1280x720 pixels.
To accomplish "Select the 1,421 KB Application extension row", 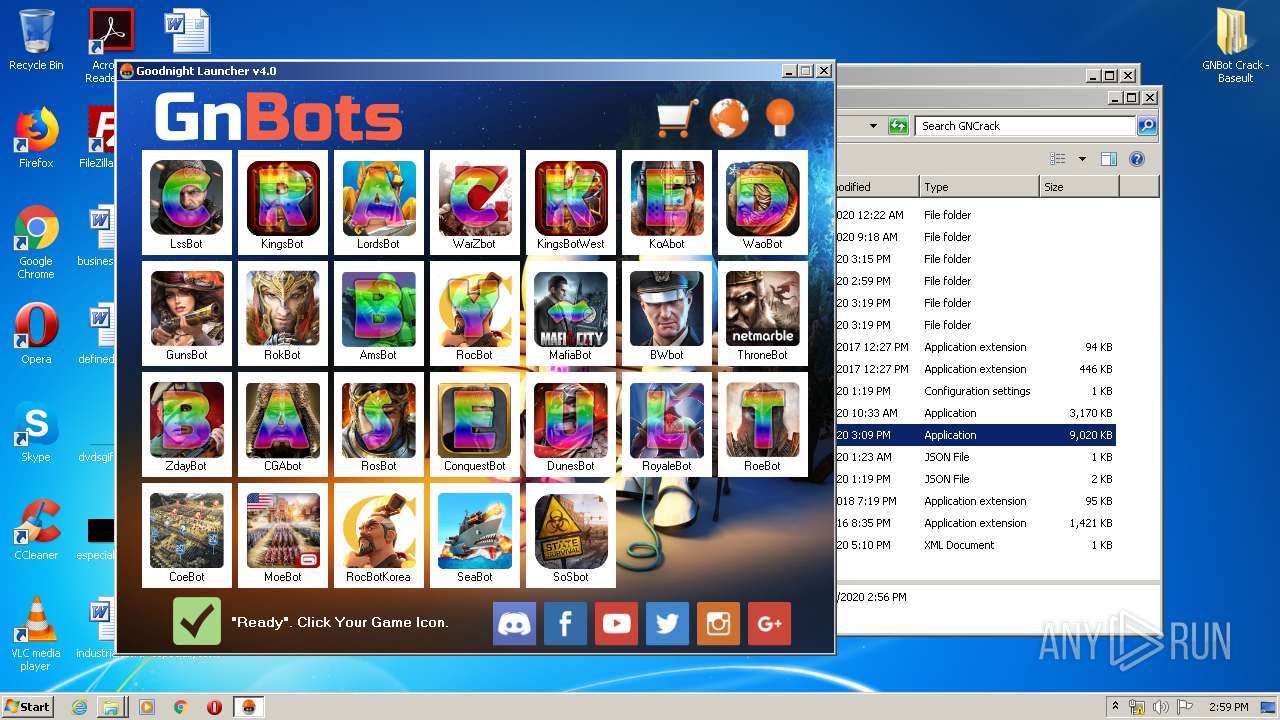I will click(975, 523).
